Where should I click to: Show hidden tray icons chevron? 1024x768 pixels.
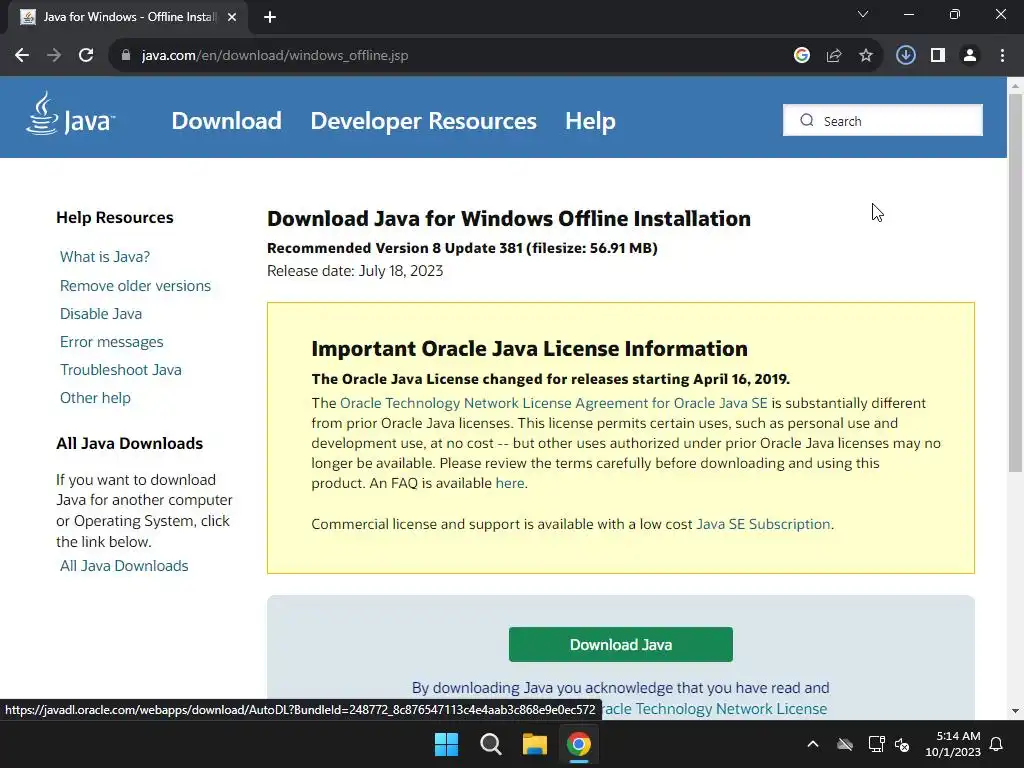[x=813, y=744]
